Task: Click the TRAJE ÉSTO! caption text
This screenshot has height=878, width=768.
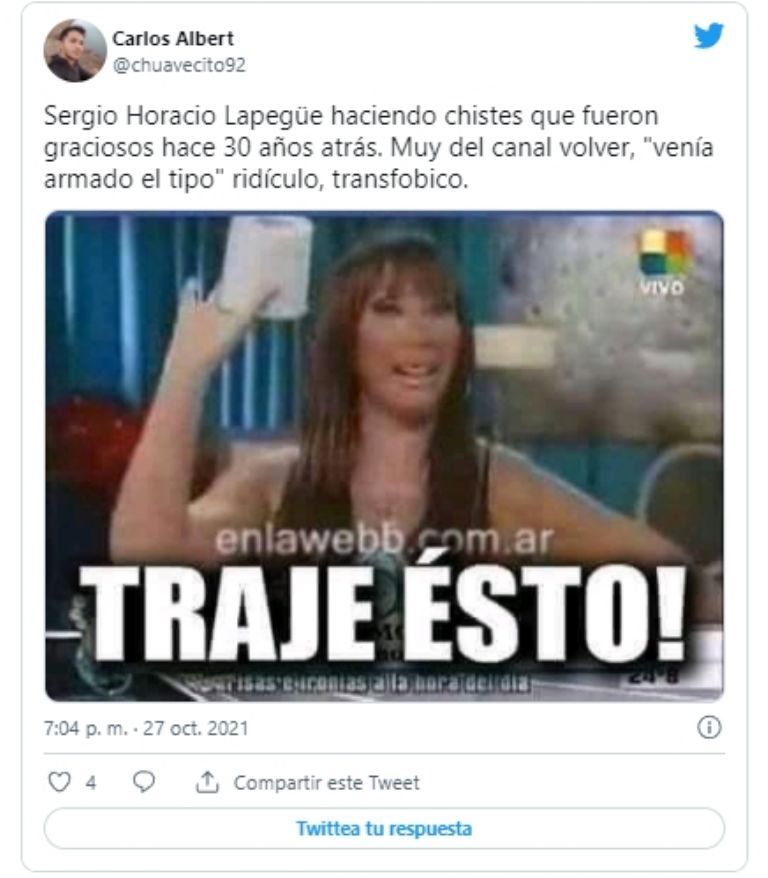Action: tap(383, 613)
